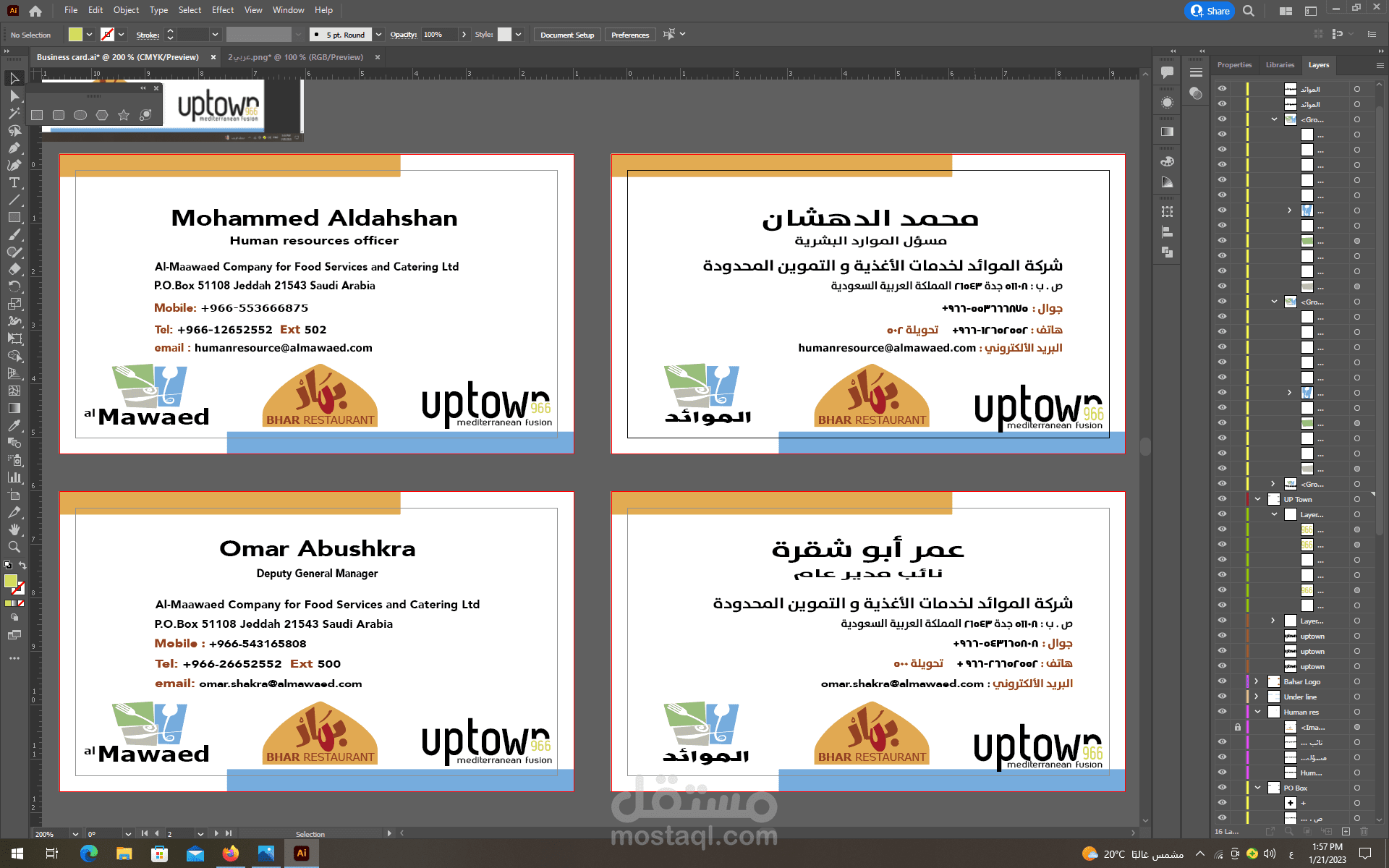Viewport: 1389px width, 868px height.
Task: Activate the Zoom tool
Action: coord(14,547)
